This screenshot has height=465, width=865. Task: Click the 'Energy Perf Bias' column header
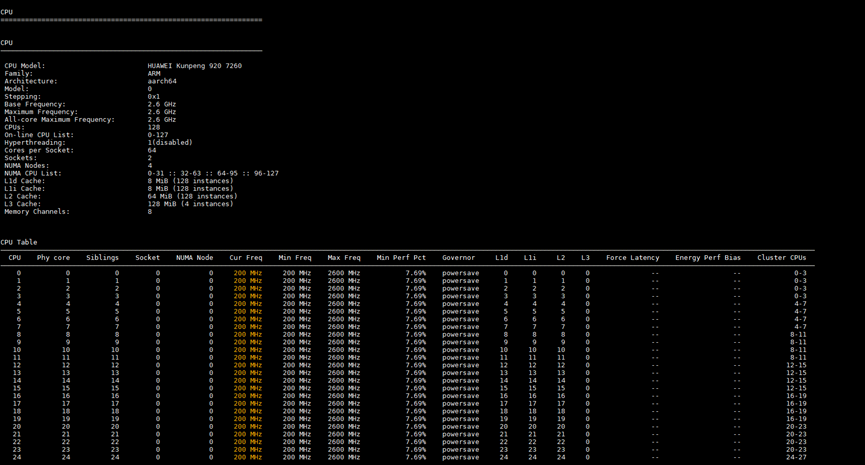[x=708, y=258]
